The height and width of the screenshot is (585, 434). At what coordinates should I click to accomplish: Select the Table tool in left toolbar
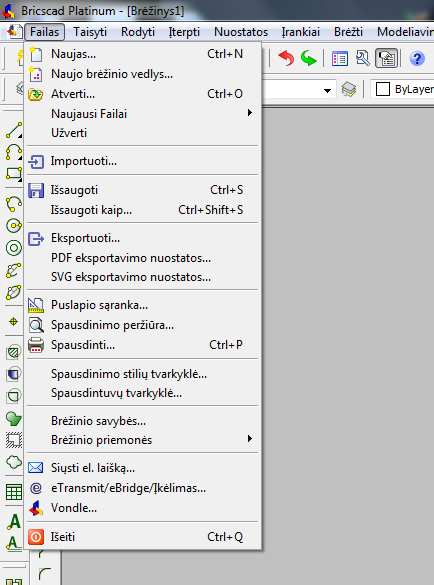click(14, 492)
